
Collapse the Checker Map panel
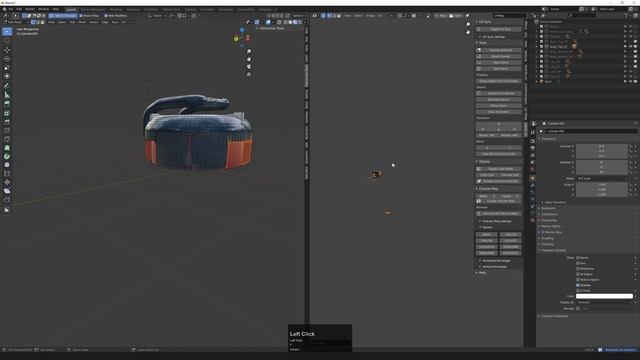point(487,189)
